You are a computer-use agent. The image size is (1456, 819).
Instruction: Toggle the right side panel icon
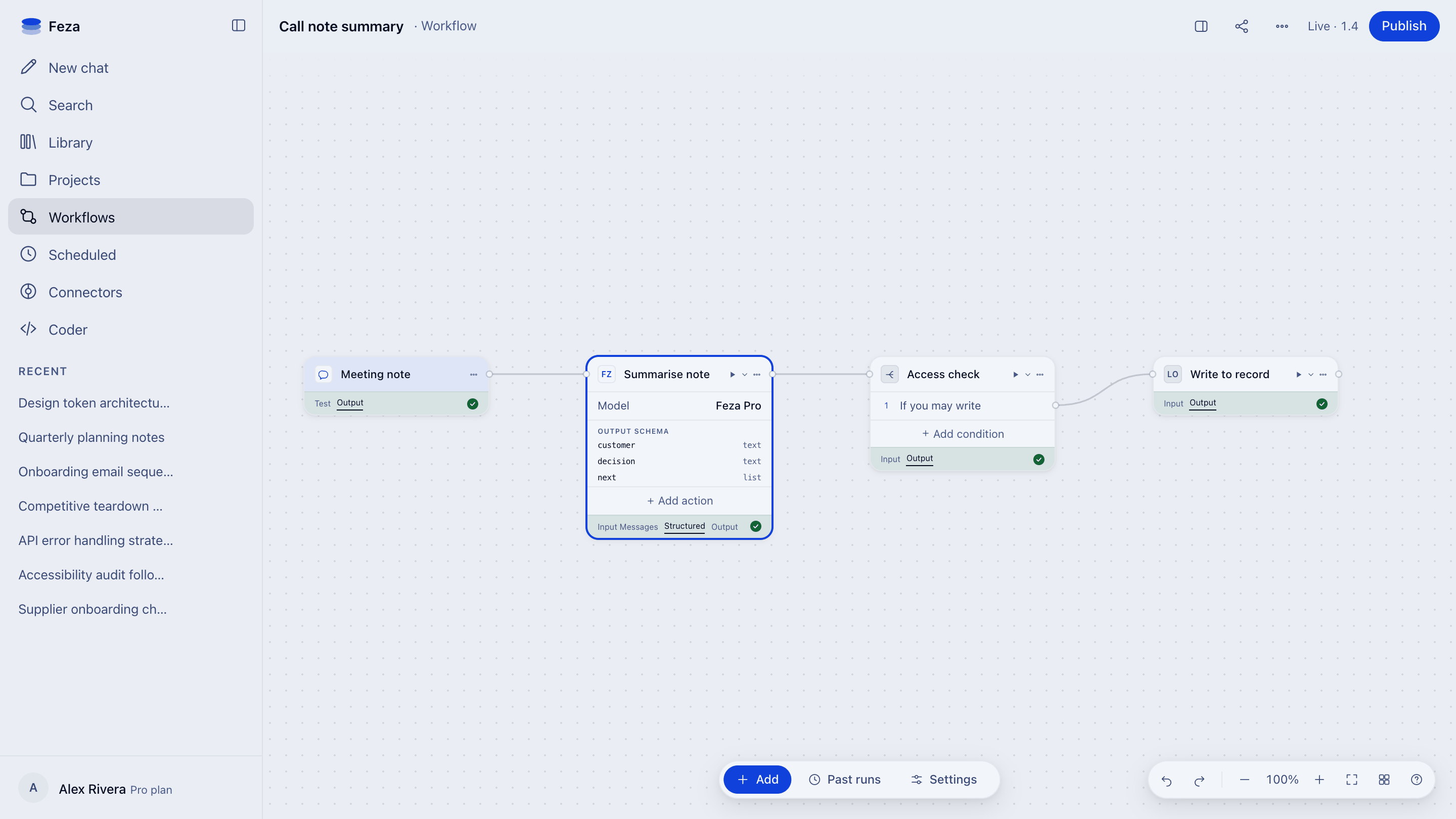click(x=1201, y=26)
